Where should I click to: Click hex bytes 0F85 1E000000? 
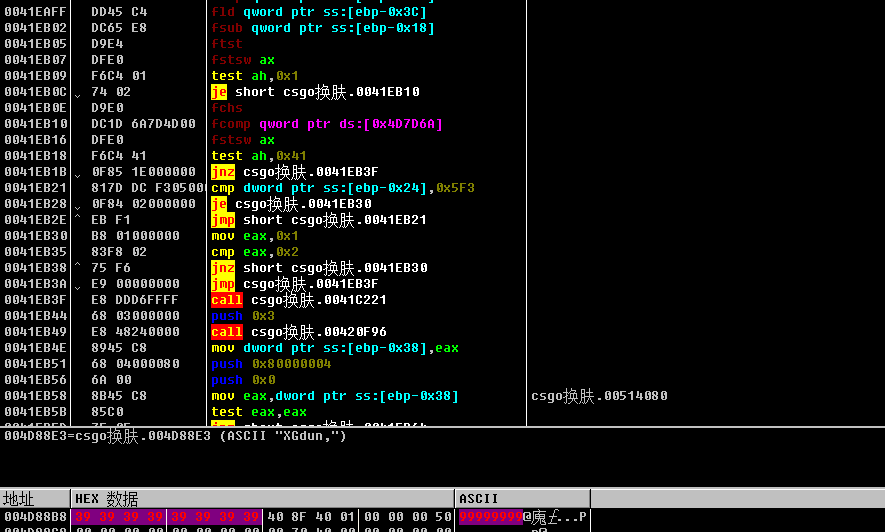pyautogui.click(x=143, y=172)
